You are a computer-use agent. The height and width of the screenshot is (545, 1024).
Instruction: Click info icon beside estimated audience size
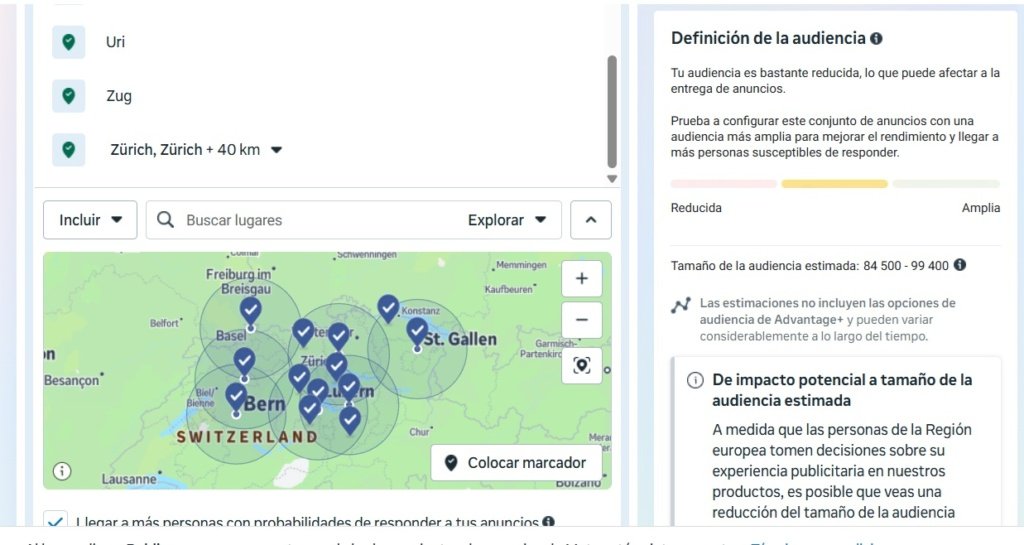(959, 265)
